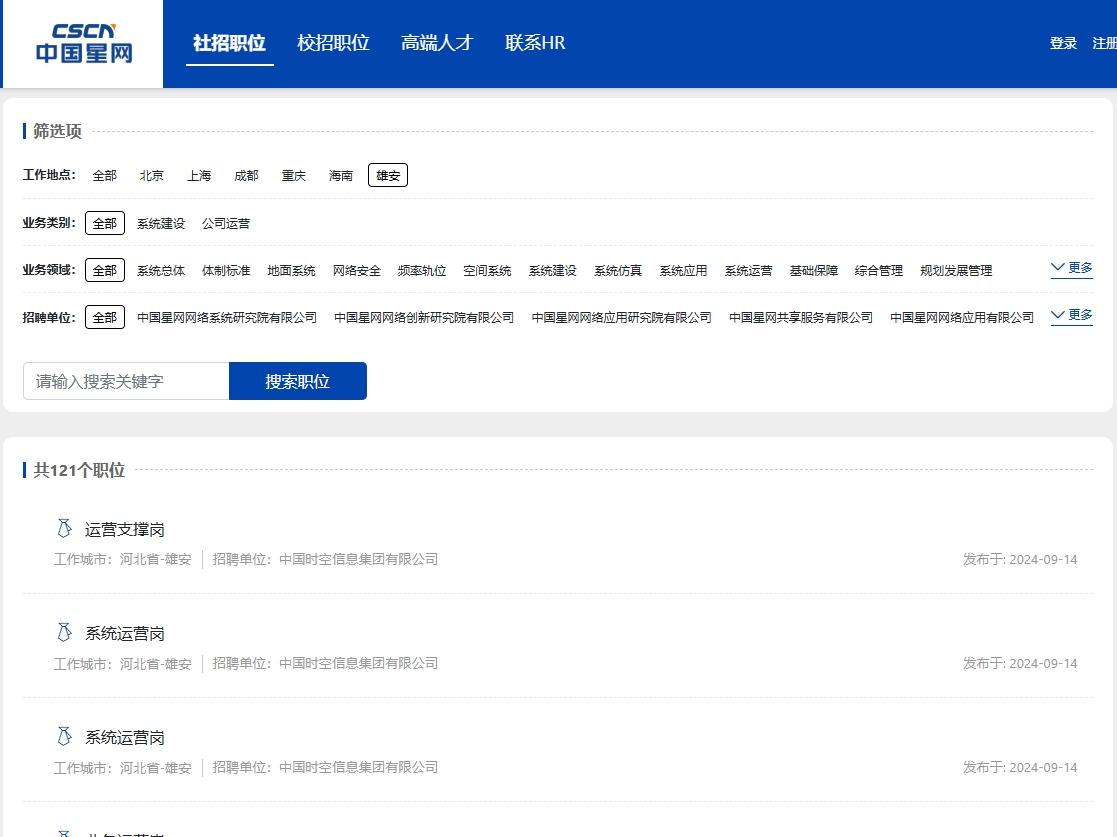Filter business field by 地面系统
The height and width of the screenshot is (837, 1117).
point(291,270)
